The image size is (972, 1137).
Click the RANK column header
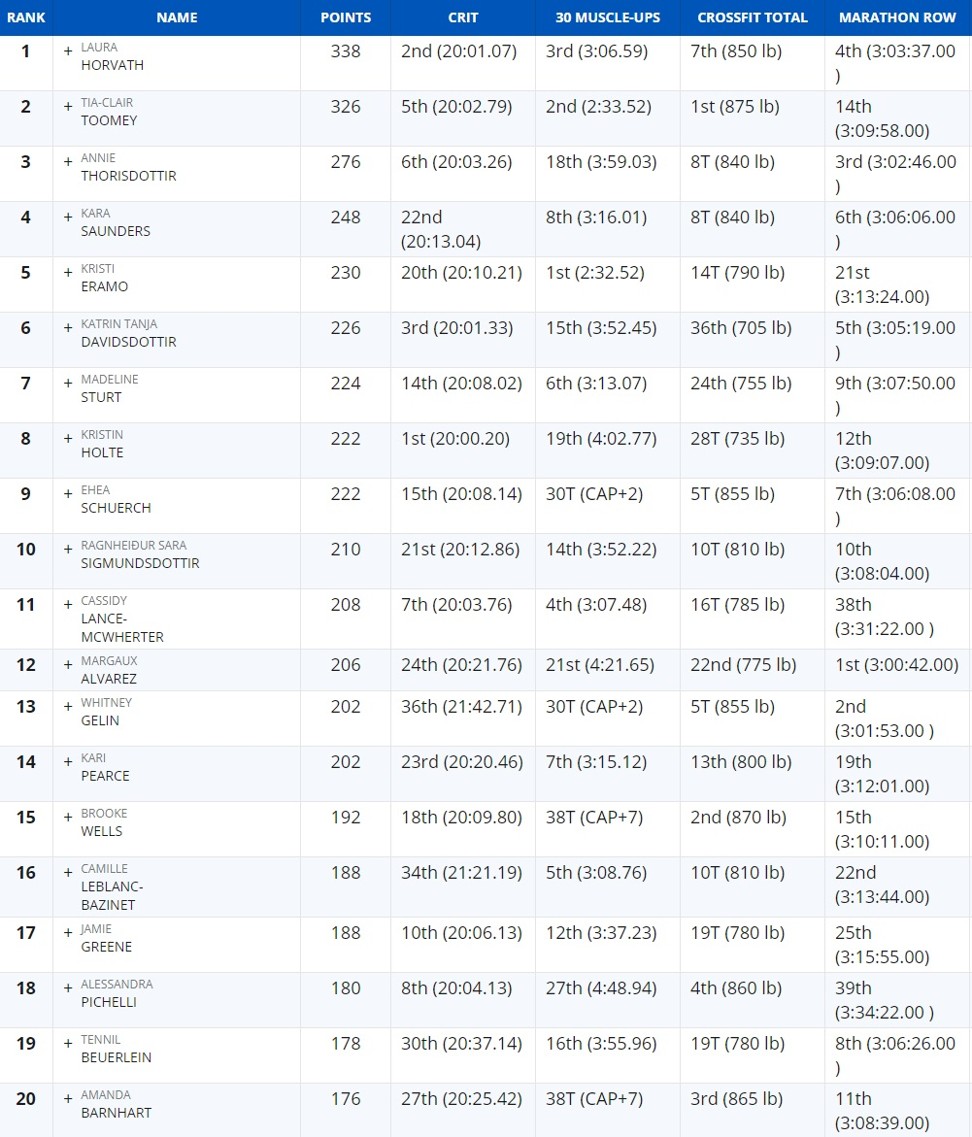tap(26, 17)
